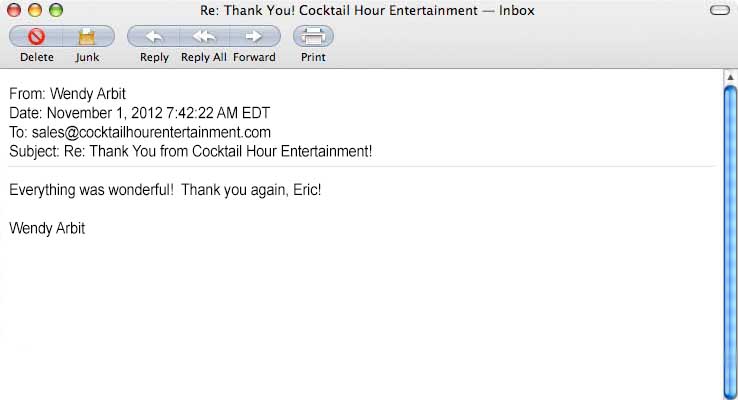Close the message window with the red button

pos(14,10)
